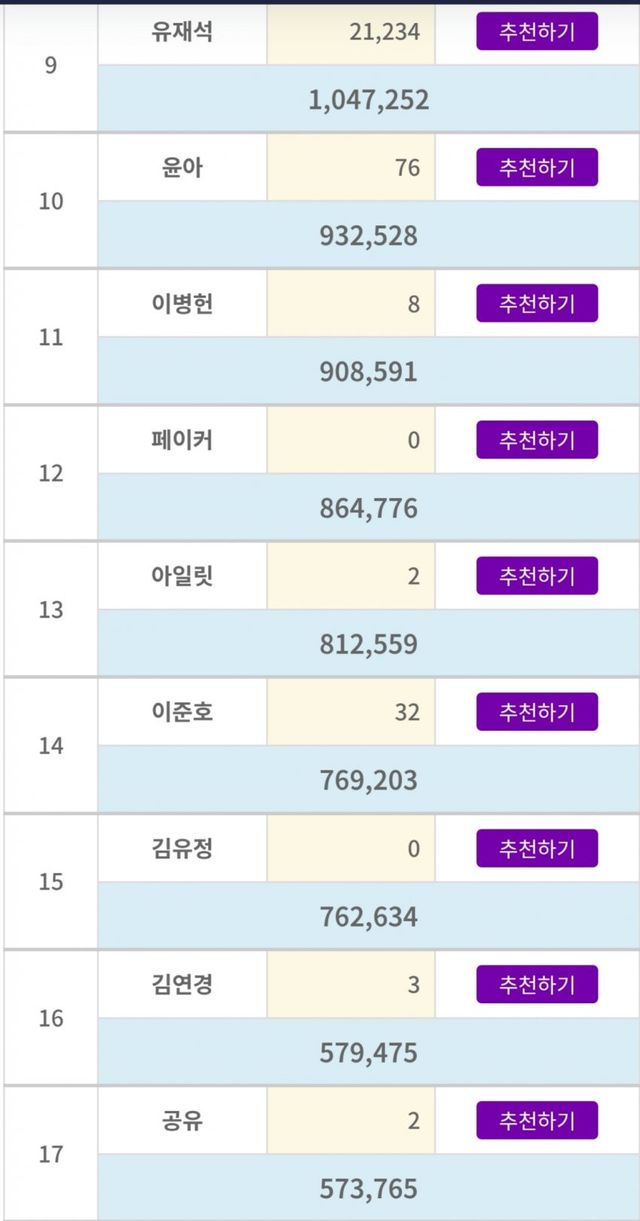Click rank number 17 cell
The width and height of the screenshot is (640, 1221).
[x=51, y=1154]
